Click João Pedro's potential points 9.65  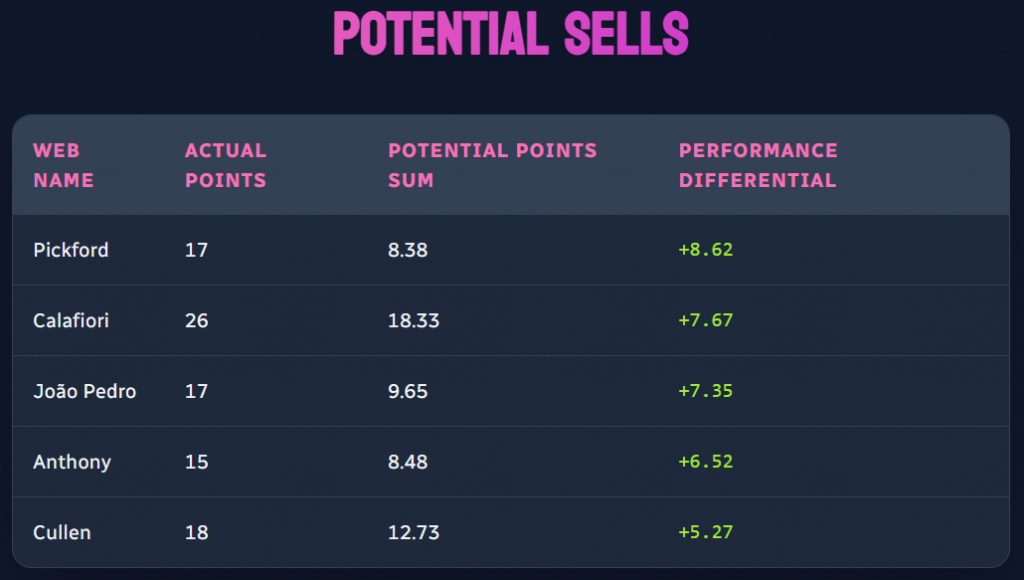[408, 391]
